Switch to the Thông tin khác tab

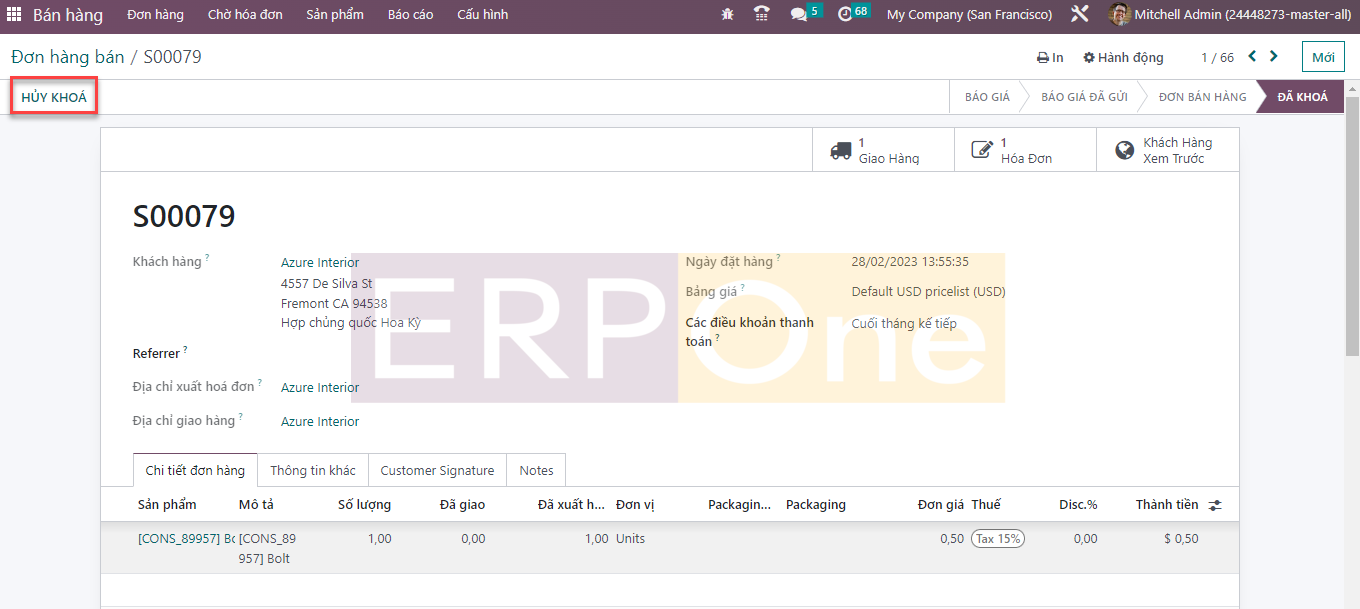[312, 470]
